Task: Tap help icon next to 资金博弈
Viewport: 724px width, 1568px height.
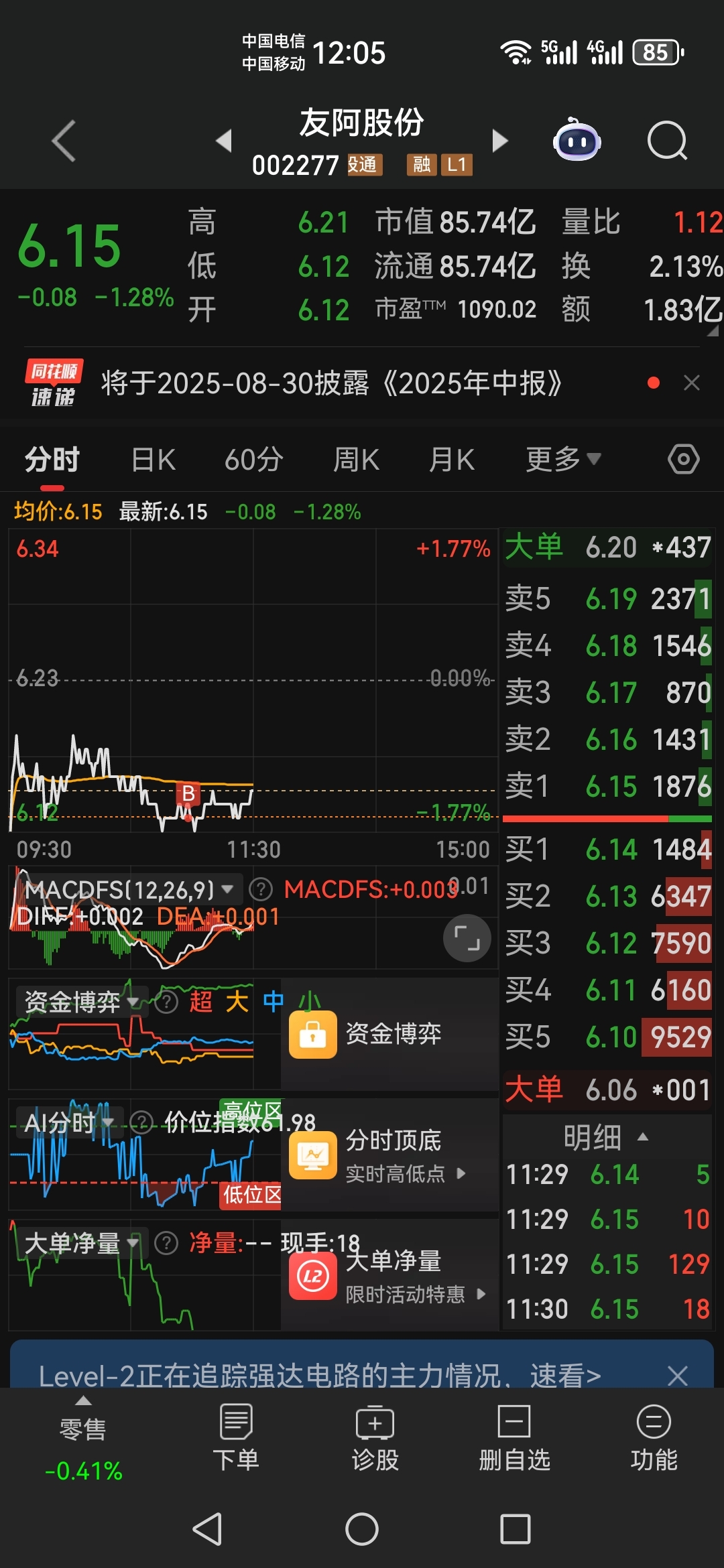Action: click(166, 1002)
